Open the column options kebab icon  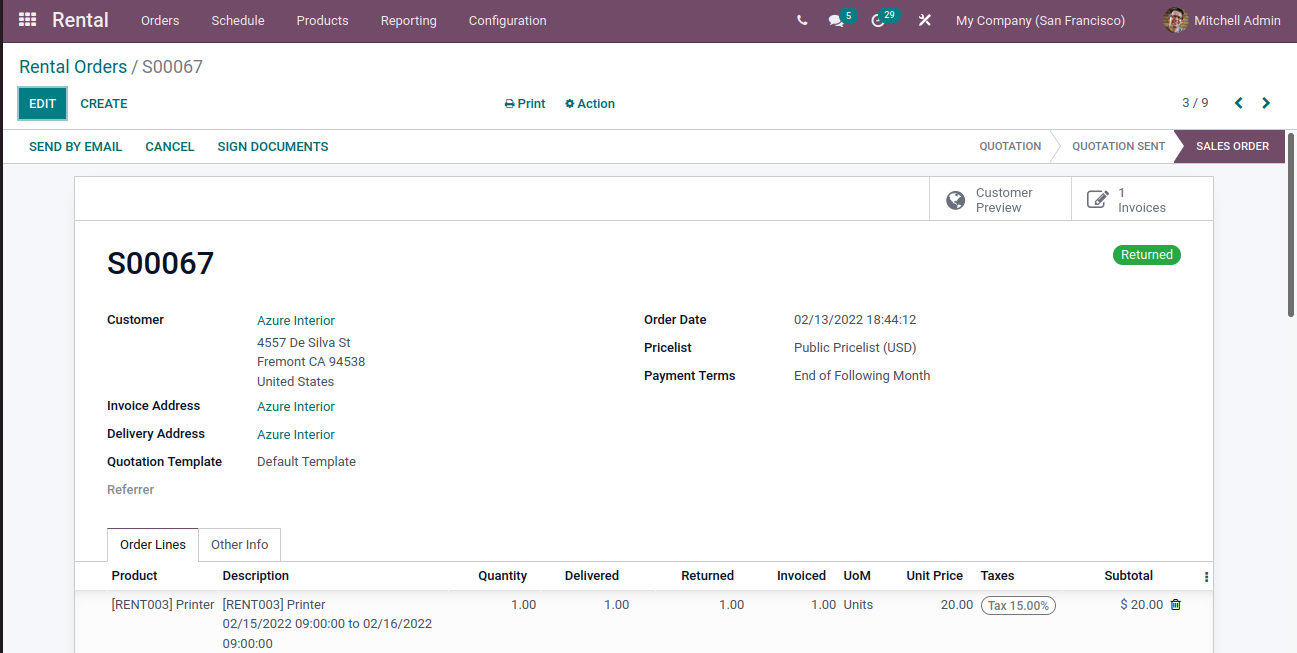(x=1206, y=577)
